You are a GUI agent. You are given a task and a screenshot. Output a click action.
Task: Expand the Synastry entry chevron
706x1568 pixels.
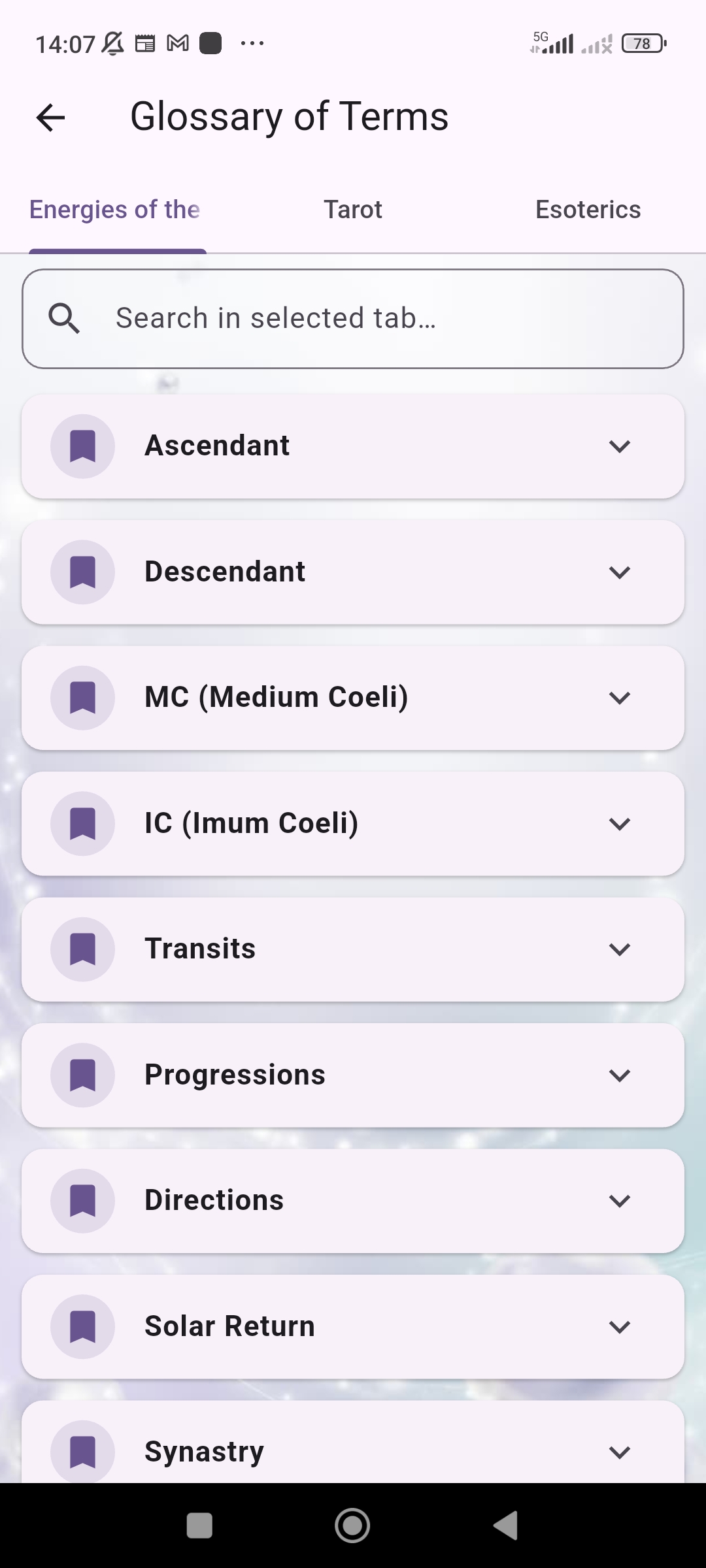point(619,1452)
